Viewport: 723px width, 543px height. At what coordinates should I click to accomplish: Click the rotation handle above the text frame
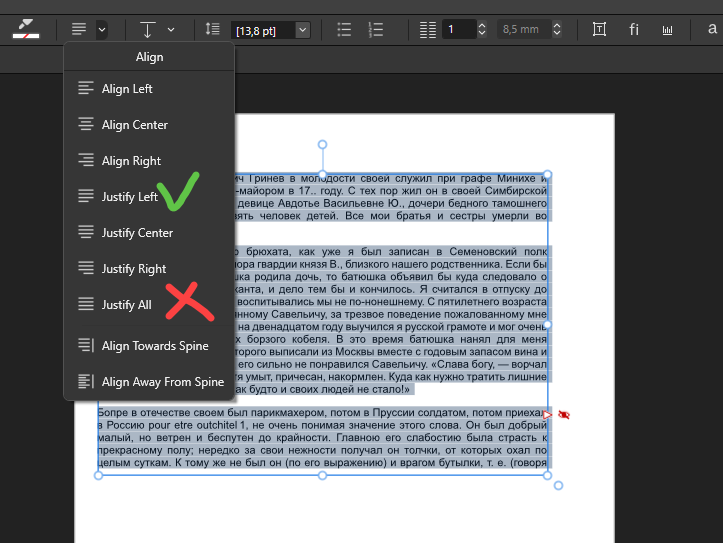[x=322, y=145]
